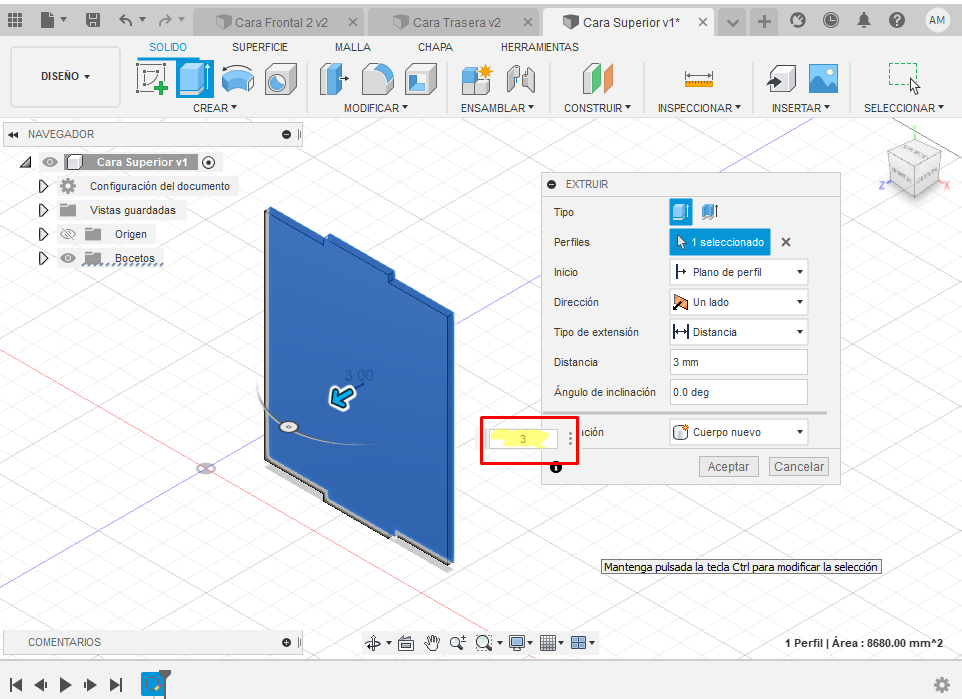Expand the Bocetos folder
The image size is (962, 699).
[43, 258]
